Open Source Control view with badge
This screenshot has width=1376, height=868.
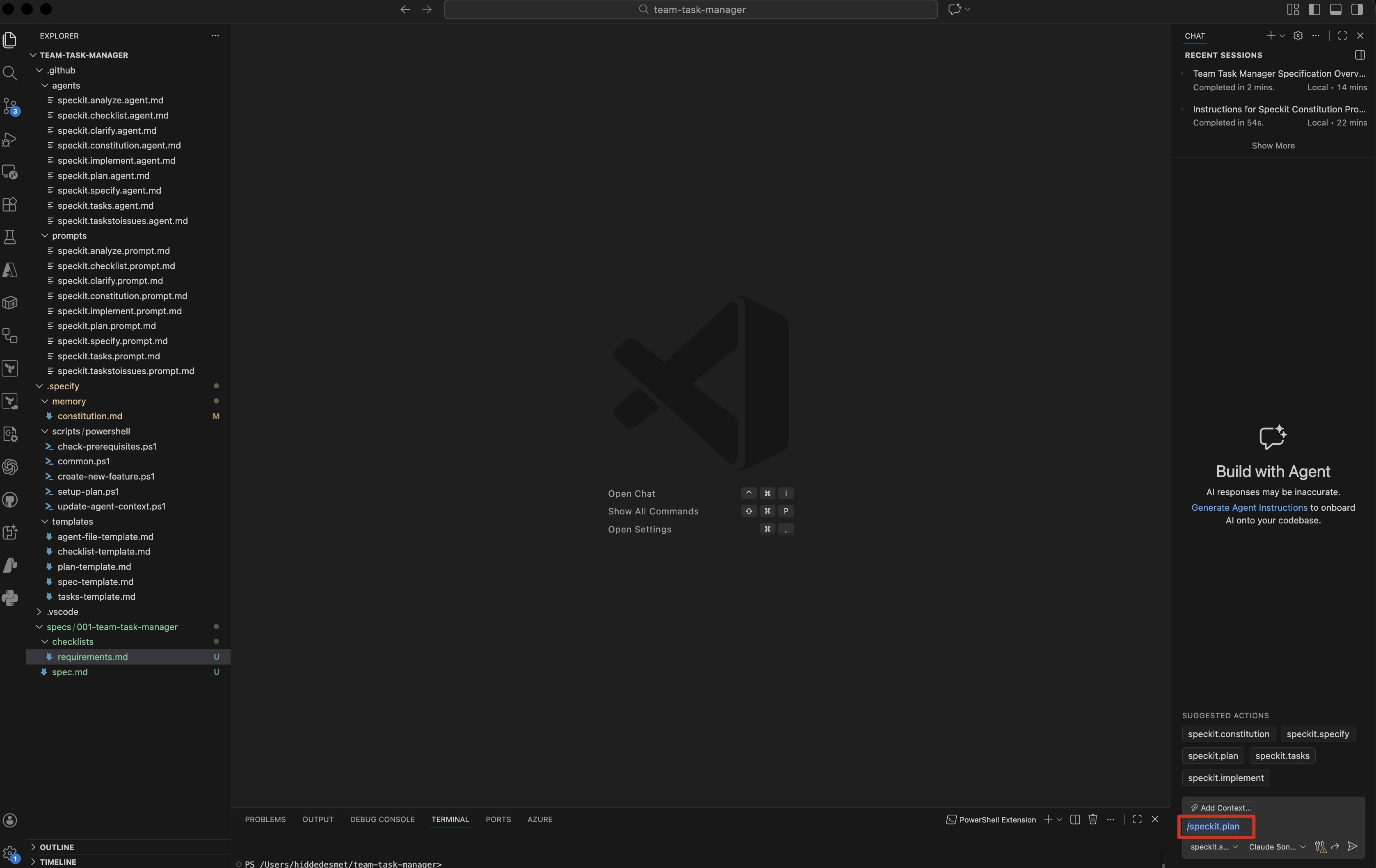[x=10, y=106]
